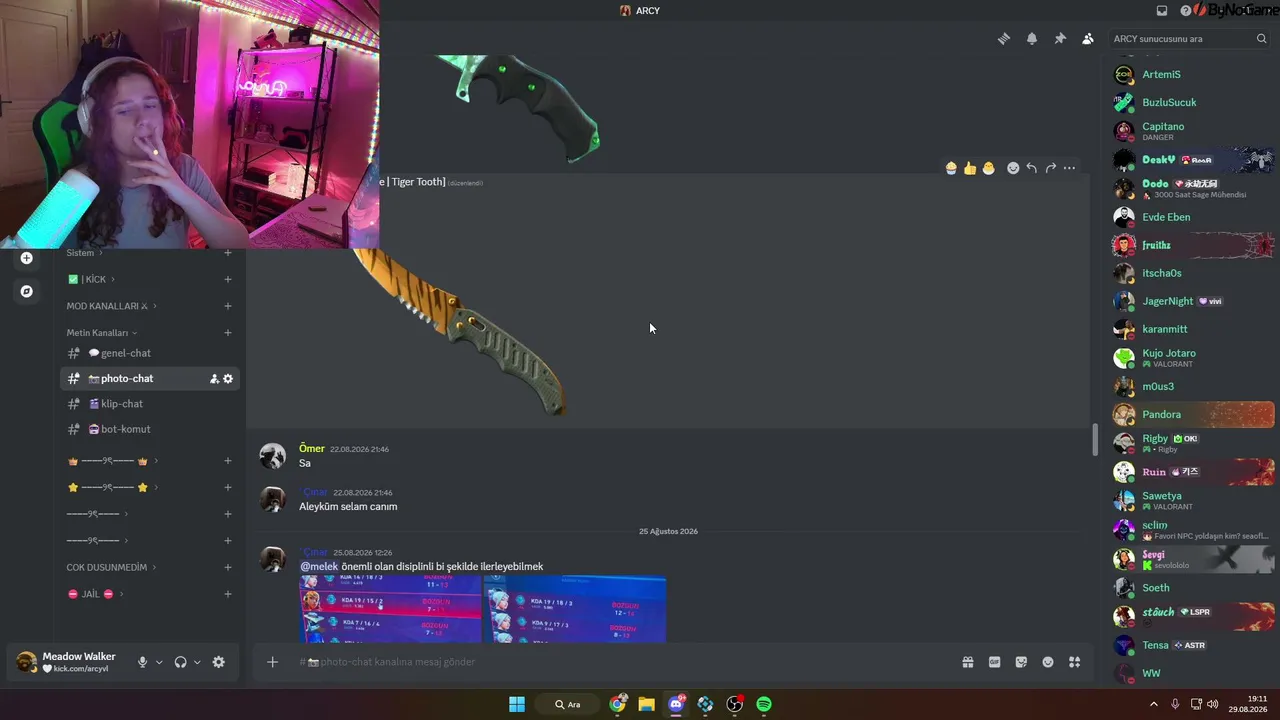Open the Windows Start menu
1280x720 pixels.
pyautogui.click(x=517, y=704)
